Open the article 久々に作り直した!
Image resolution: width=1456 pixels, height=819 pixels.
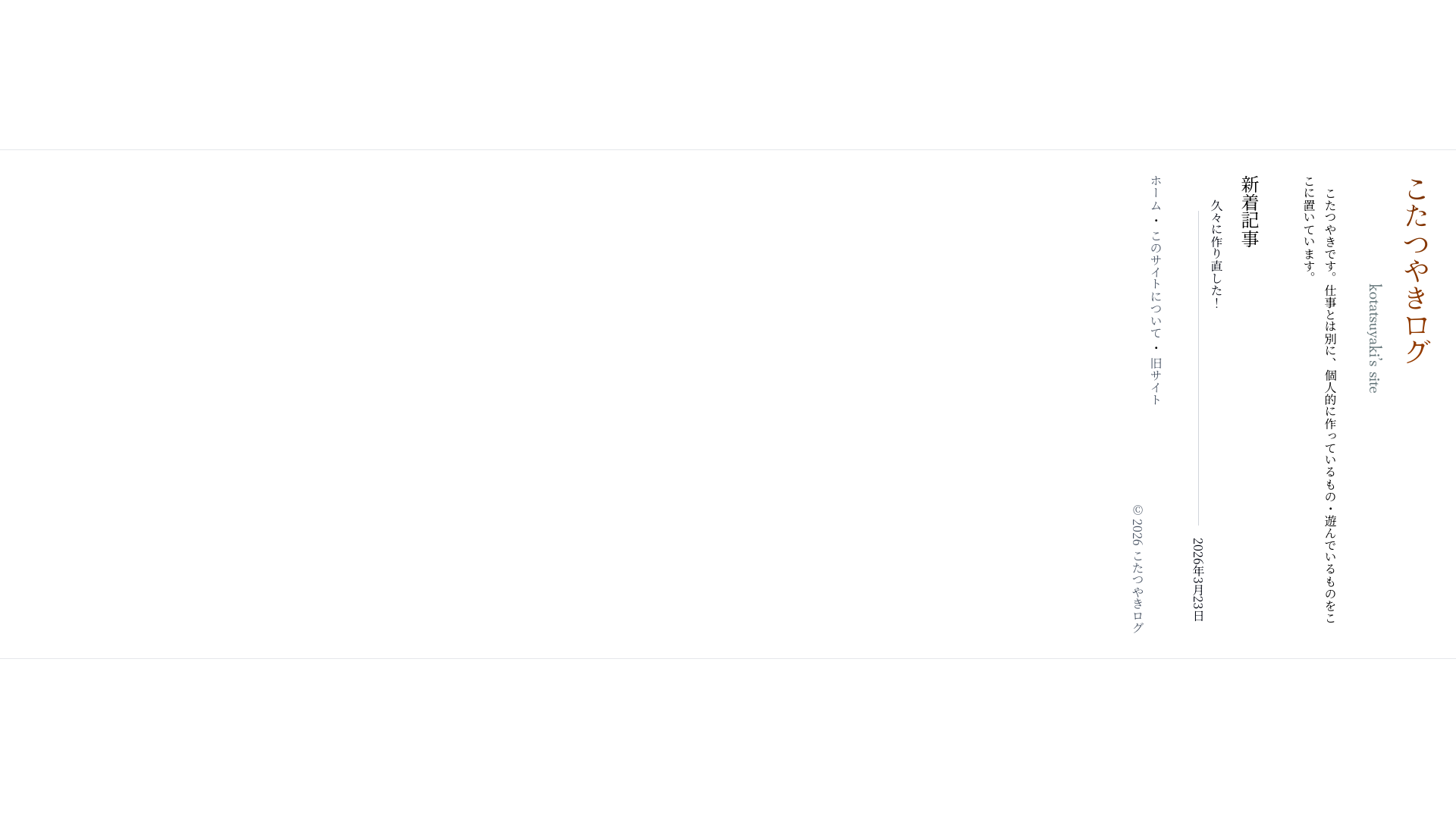1217,254
